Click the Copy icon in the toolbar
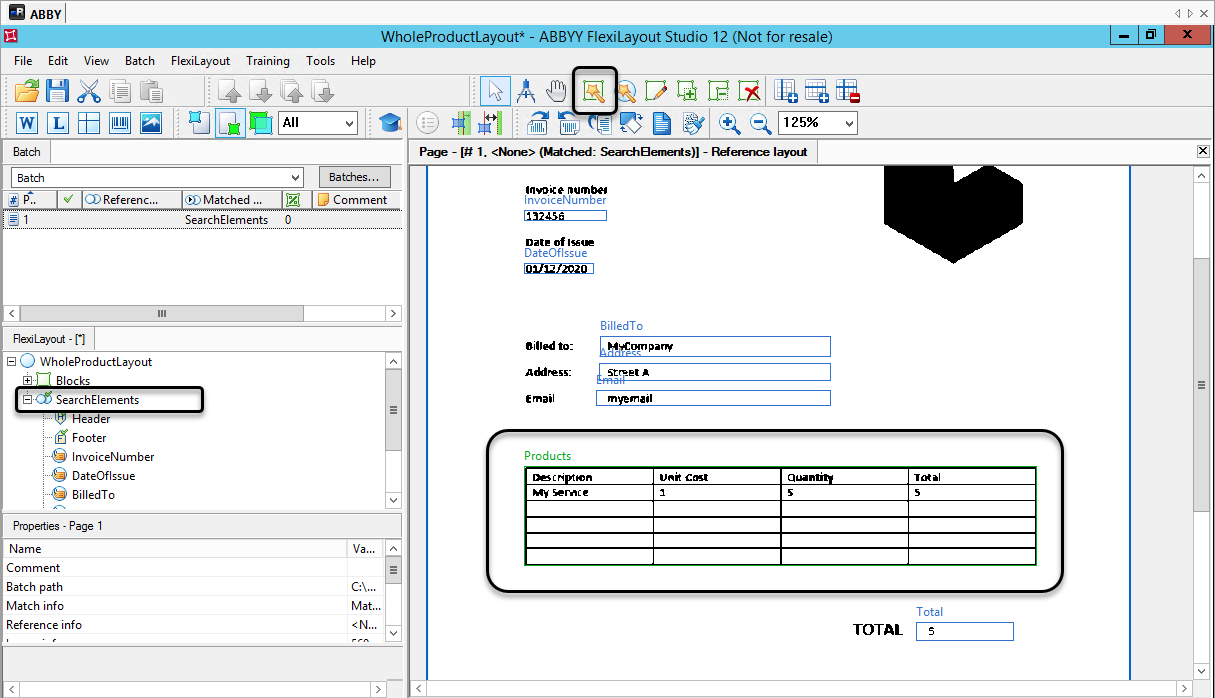1215x698 pixels. 120,91
